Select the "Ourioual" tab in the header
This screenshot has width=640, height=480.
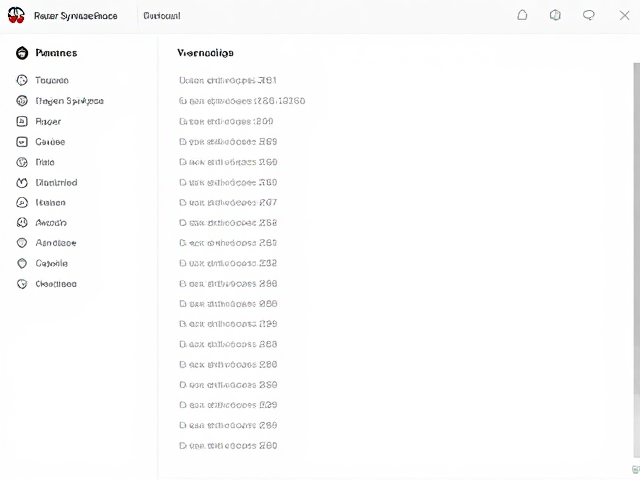(162, 16)
